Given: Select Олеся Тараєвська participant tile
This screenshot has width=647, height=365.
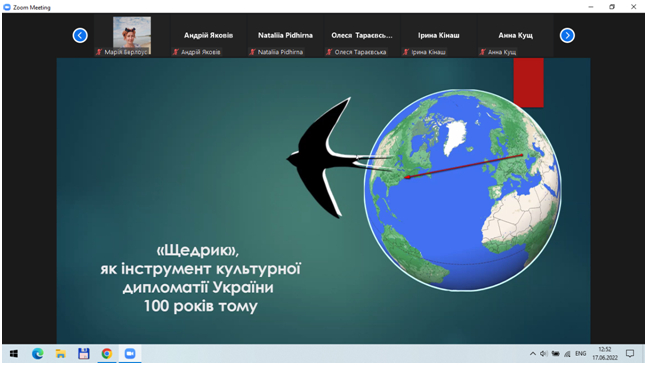Looking at the screenshot, I should click(362, 35).
